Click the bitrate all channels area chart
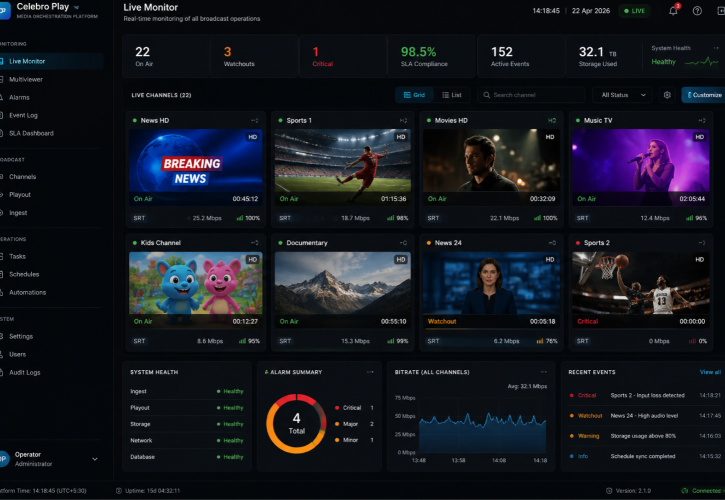The image size is (725, 500). click(482, 433)
